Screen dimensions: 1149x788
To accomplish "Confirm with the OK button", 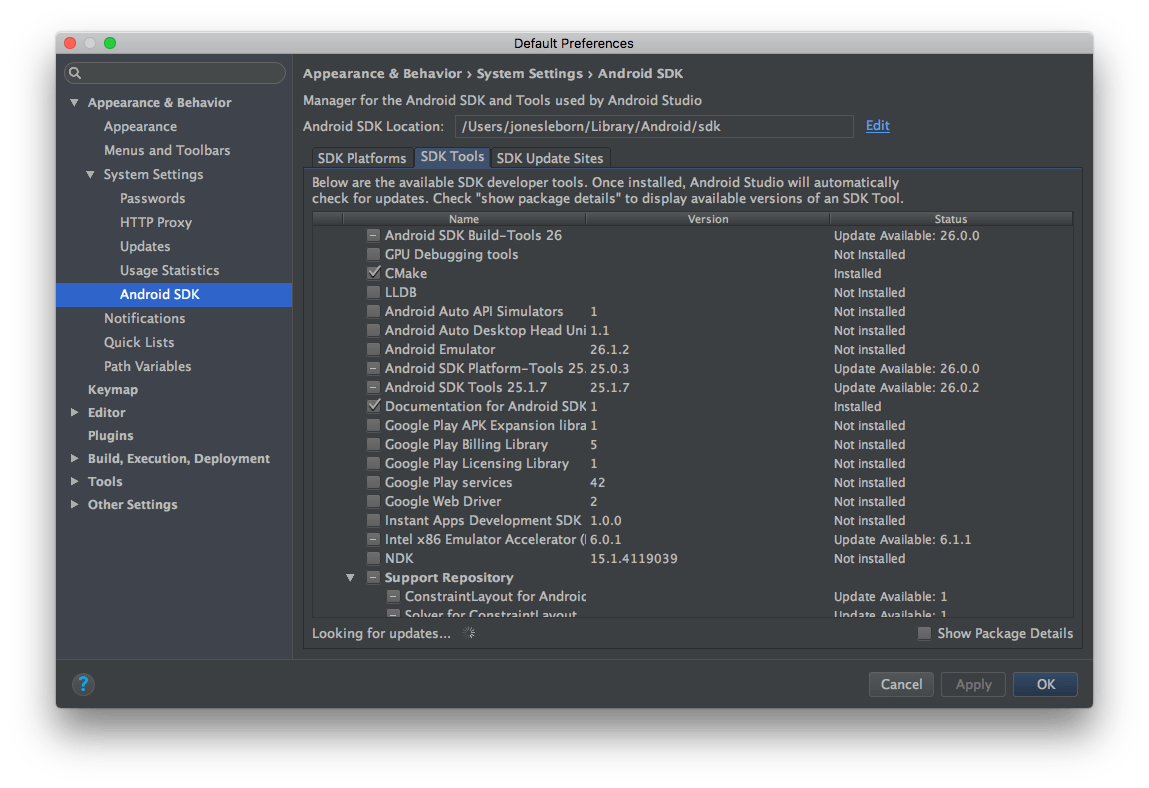I will [x=1046, y=684].
